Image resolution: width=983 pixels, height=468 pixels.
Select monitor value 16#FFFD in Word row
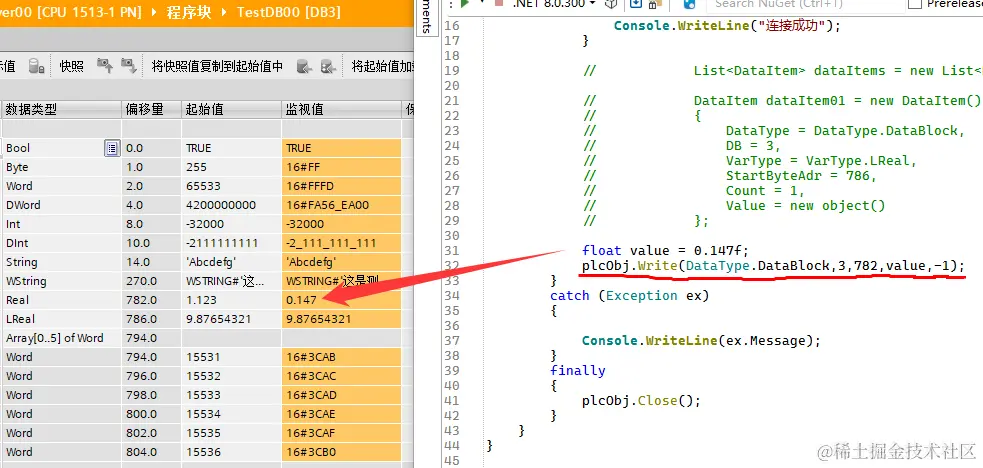coord(341,186)
